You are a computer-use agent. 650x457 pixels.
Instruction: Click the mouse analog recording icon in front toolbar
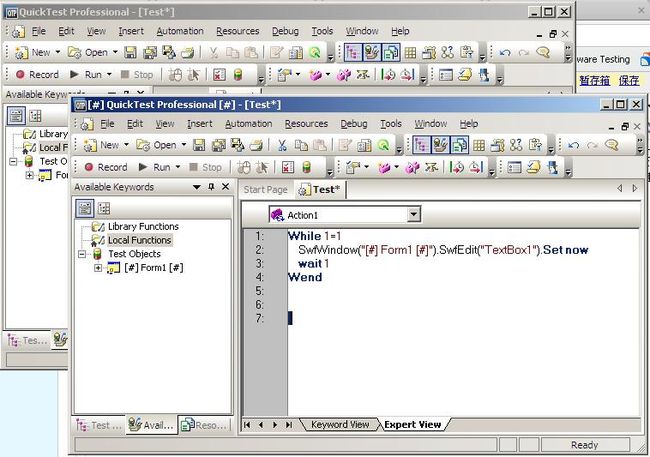243,167
